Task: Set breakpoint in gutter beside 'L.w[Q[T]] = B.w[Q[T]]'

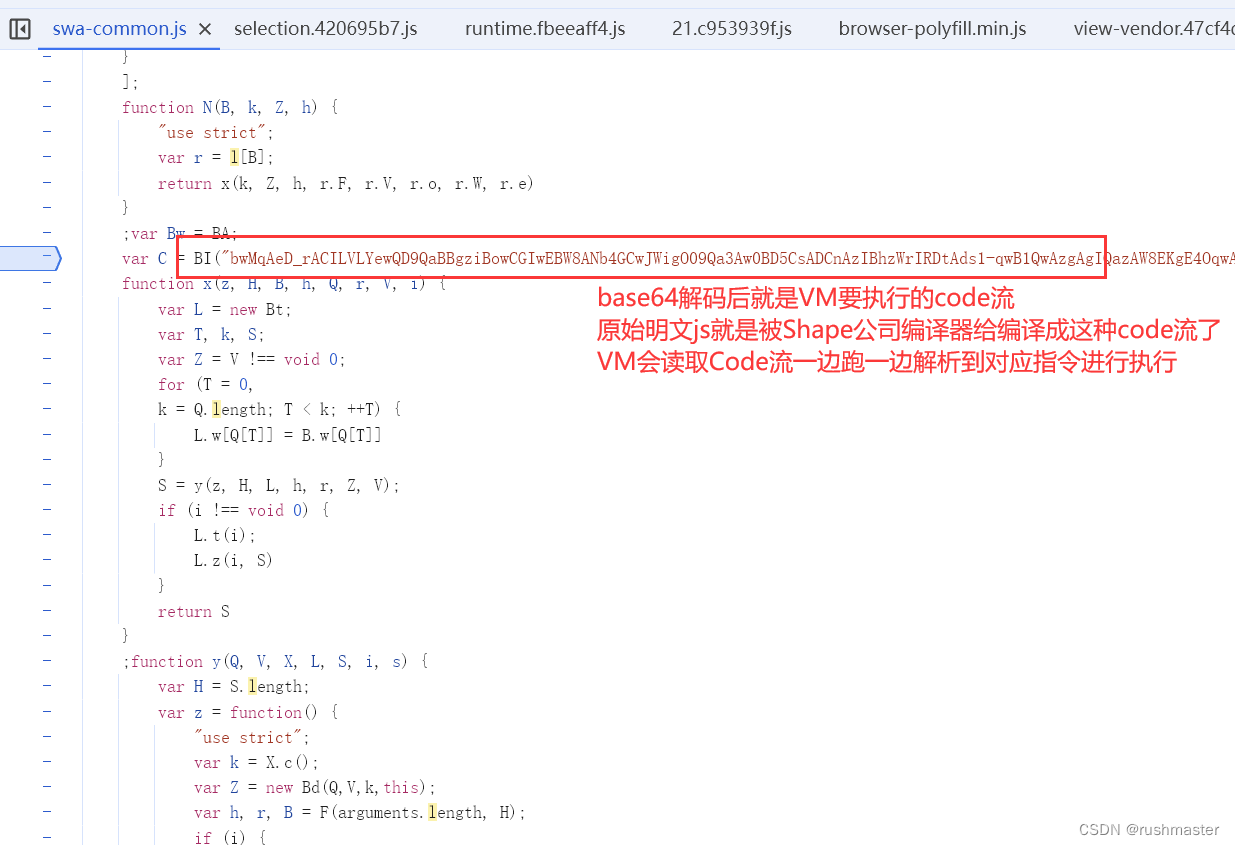Action: click(x=47, y=434)
